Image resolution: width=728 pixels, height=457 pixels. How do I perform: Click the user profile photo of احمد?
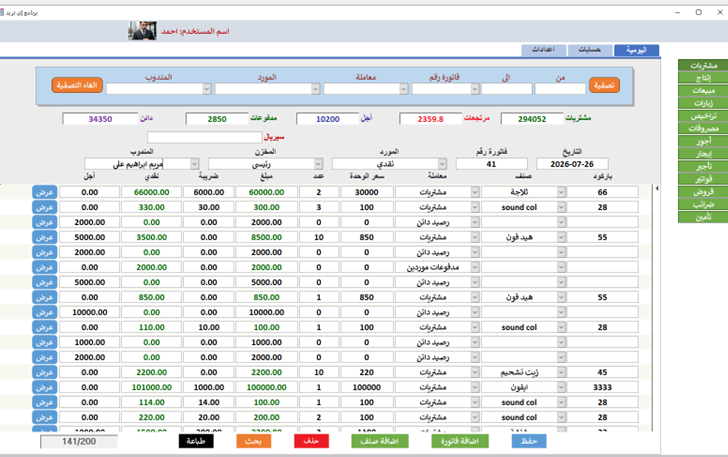click(142, 31)
